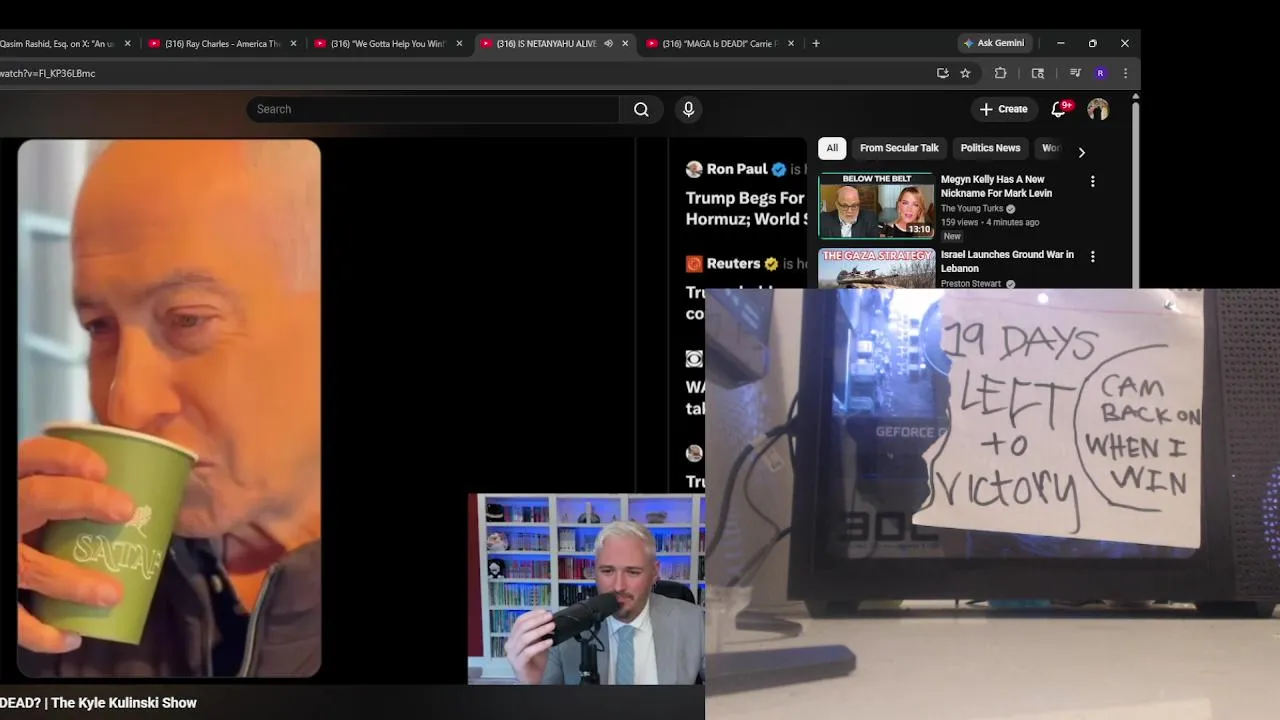Click the Kyle Kulinski Show video title
This screenshot has width=1280, height=720.
(98, 703)
